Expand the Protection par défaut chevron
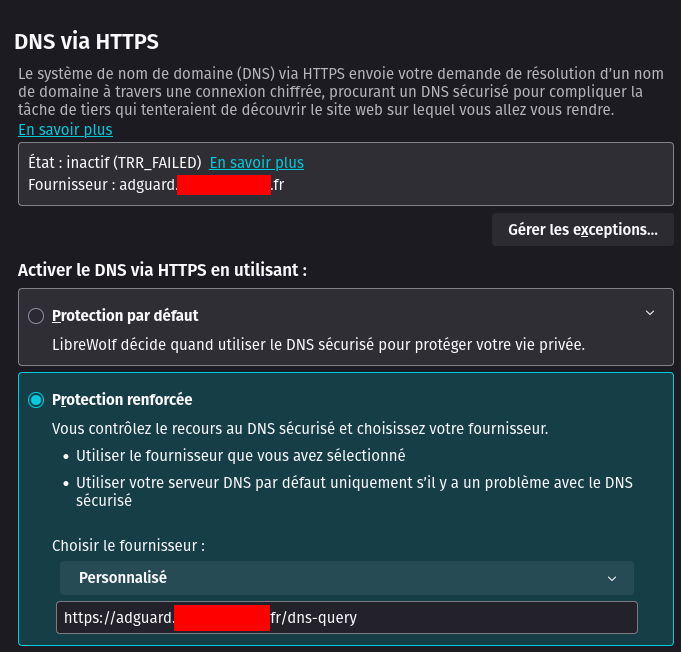The image size is (681, 652). (650, 314)
